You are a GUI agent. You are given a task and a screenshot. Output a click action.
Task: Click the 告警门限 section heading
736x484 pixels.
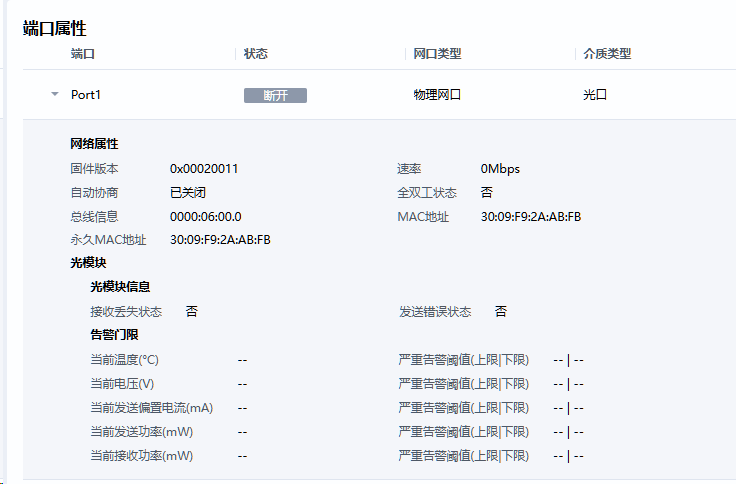(x=114, y=335)
